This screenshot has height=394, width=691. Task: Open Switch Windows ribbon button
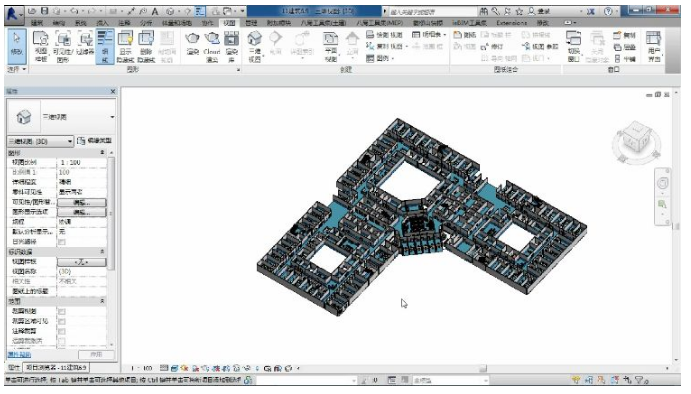[573, 46]
